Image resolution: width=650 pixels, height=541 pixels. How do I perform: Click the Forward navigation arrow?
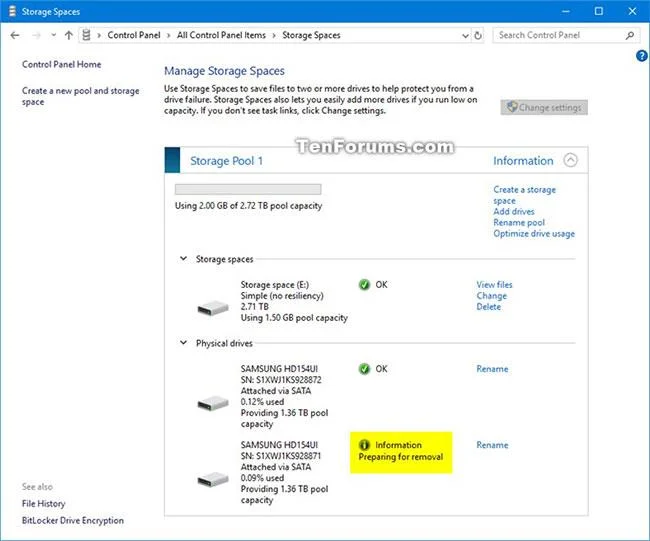coord(36,35)
